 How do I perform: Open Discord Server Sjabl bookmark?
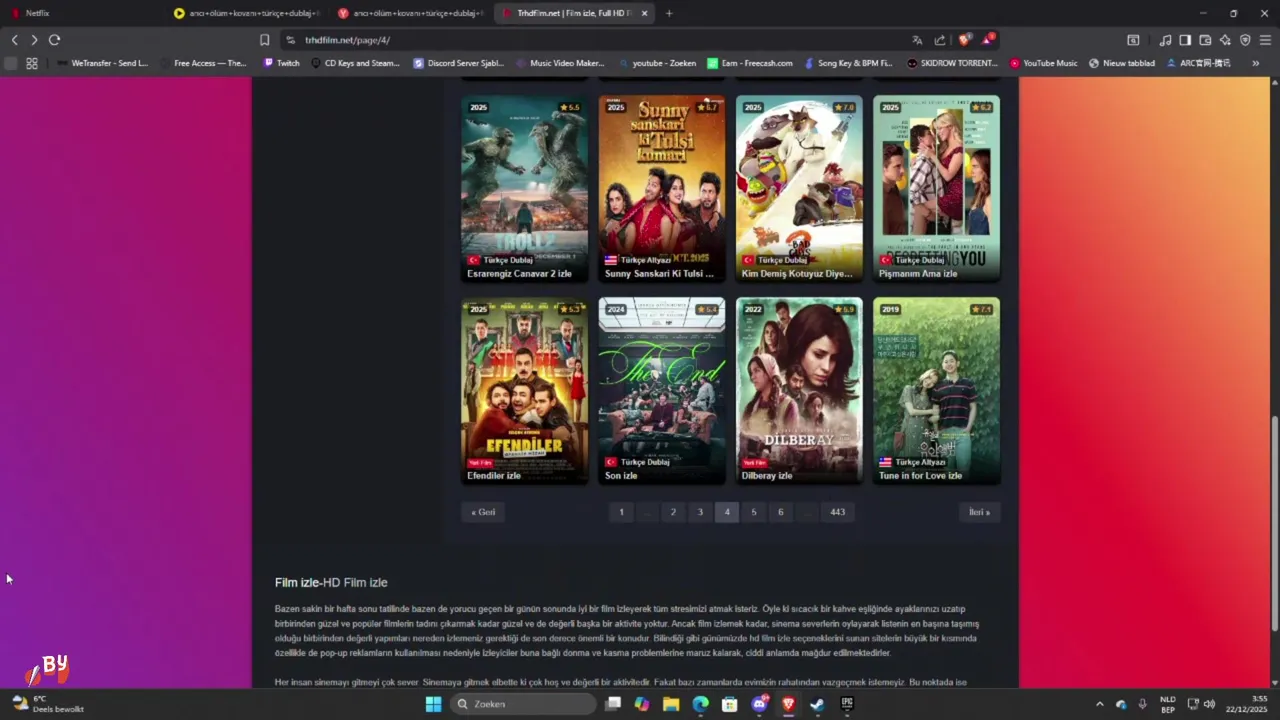[458, 63]
